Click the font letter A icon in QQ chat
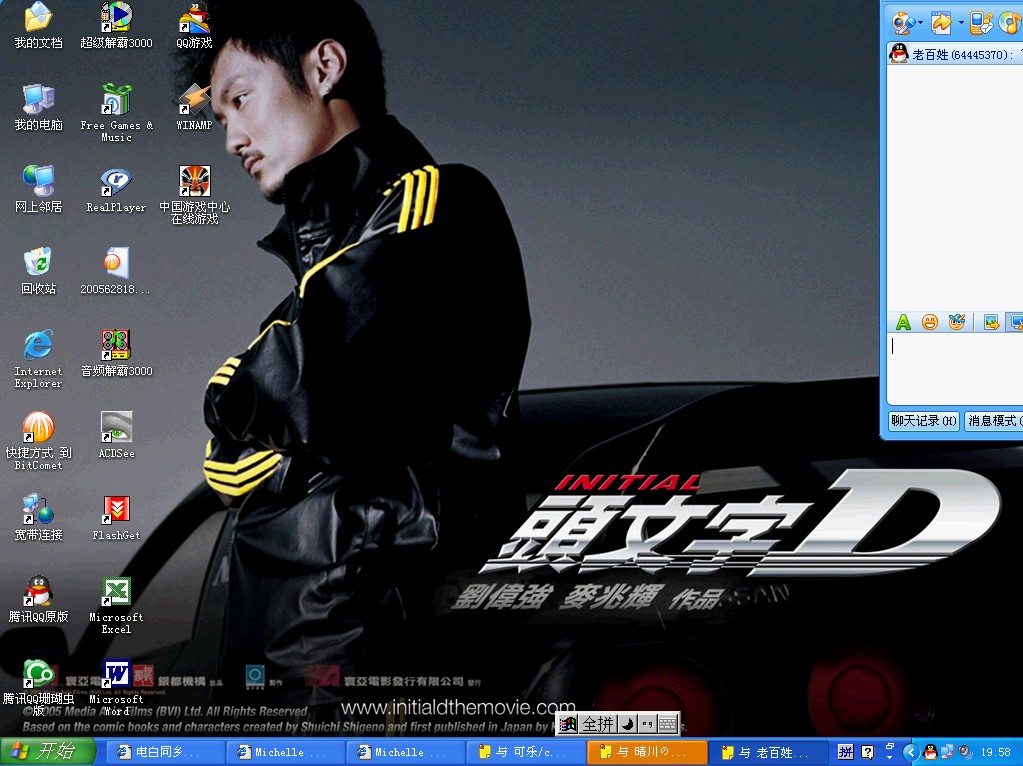 (x=903, y=322)
